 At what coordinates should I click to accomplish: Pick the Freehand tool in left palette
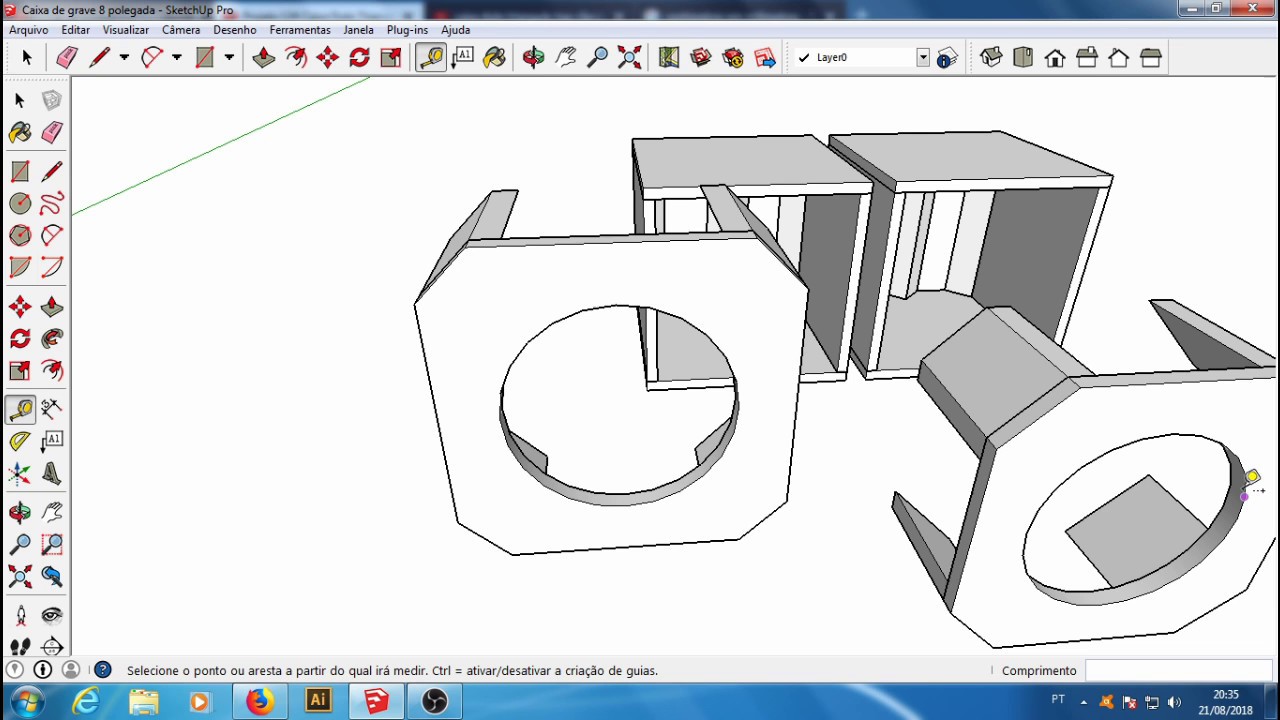click(x=52, y=204)
